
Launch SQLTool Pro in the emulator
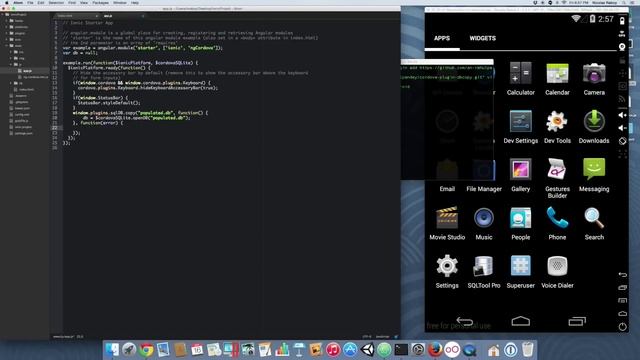(484, 271)
